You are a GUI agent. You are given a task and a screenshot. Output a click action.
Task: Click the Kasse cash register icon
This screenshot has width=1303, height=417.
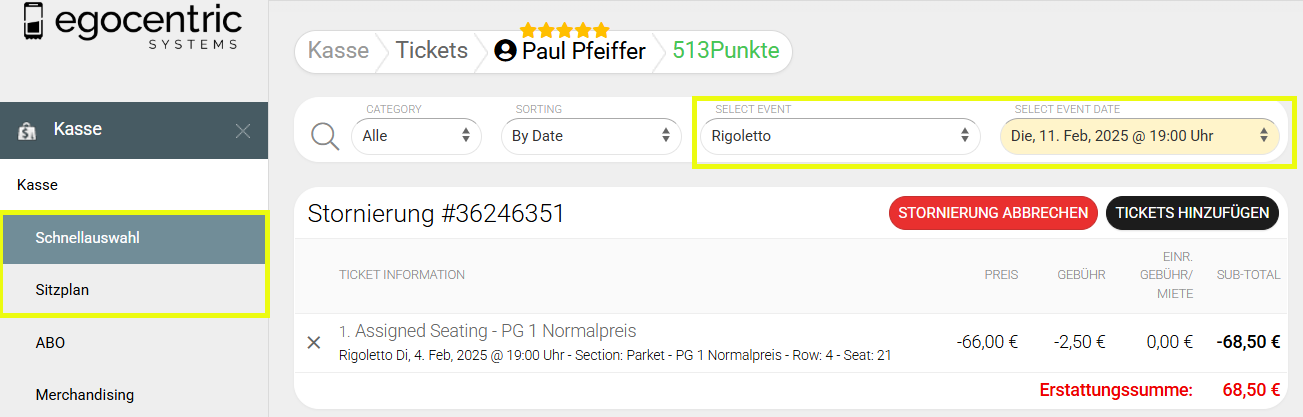pos(27,130)
